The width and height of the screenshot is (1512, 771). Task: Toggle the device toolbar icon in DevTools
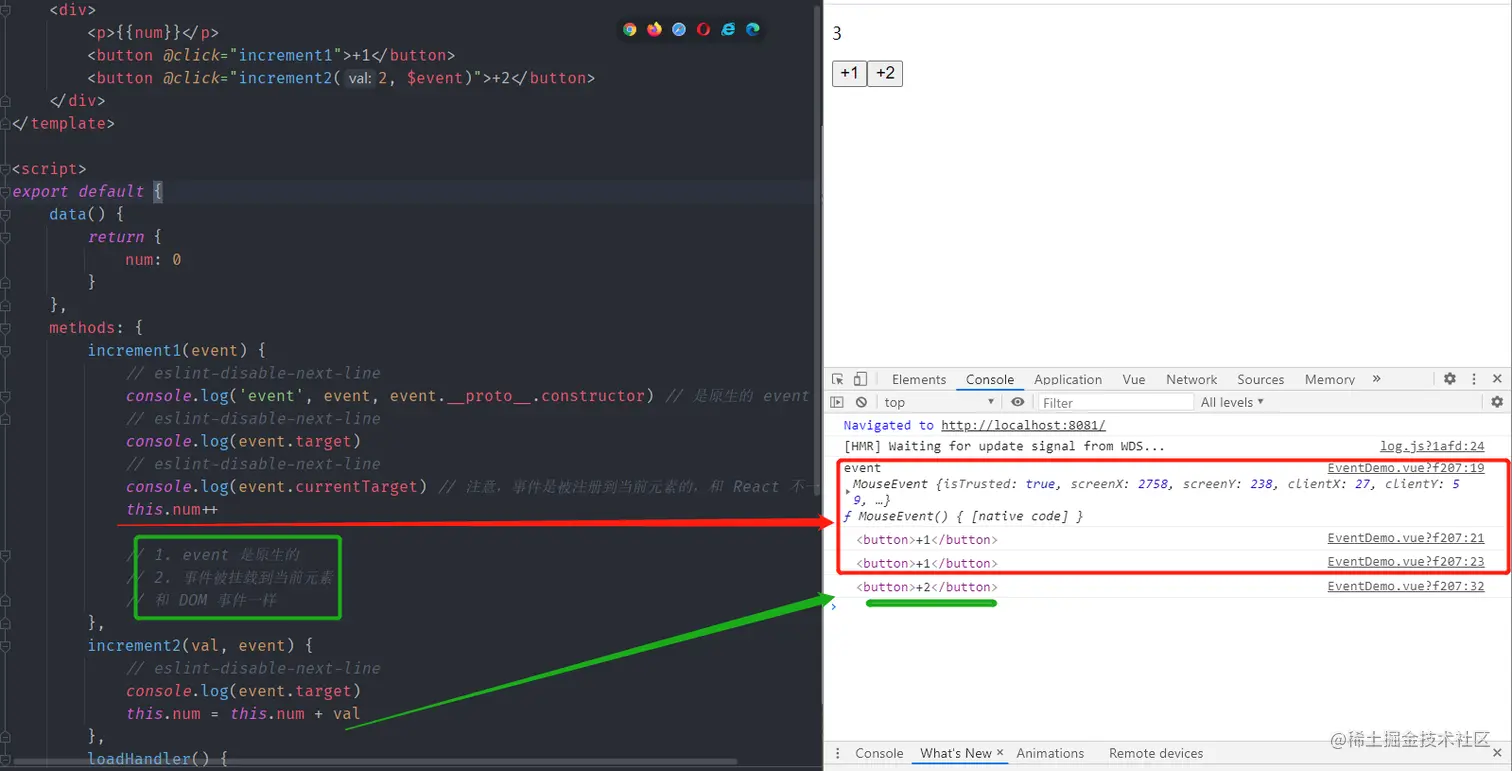click(861, 379)
